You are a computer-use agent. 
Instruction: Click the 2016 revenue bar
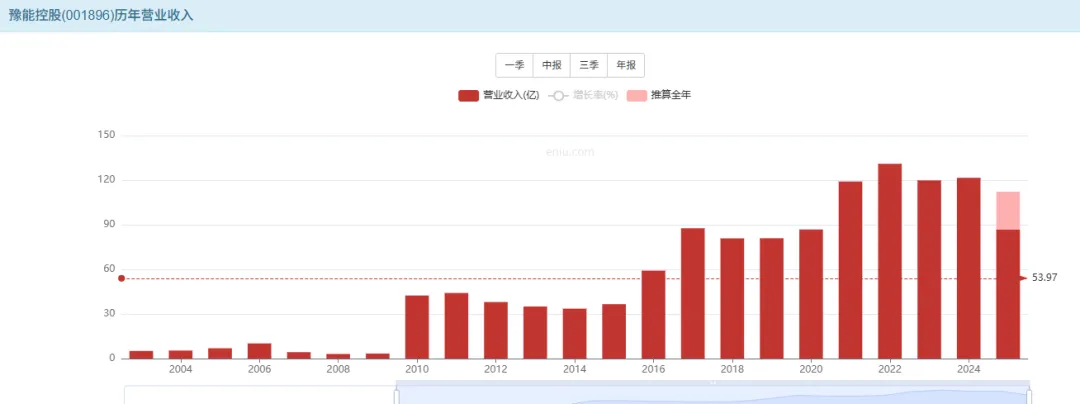coord(654,315)
